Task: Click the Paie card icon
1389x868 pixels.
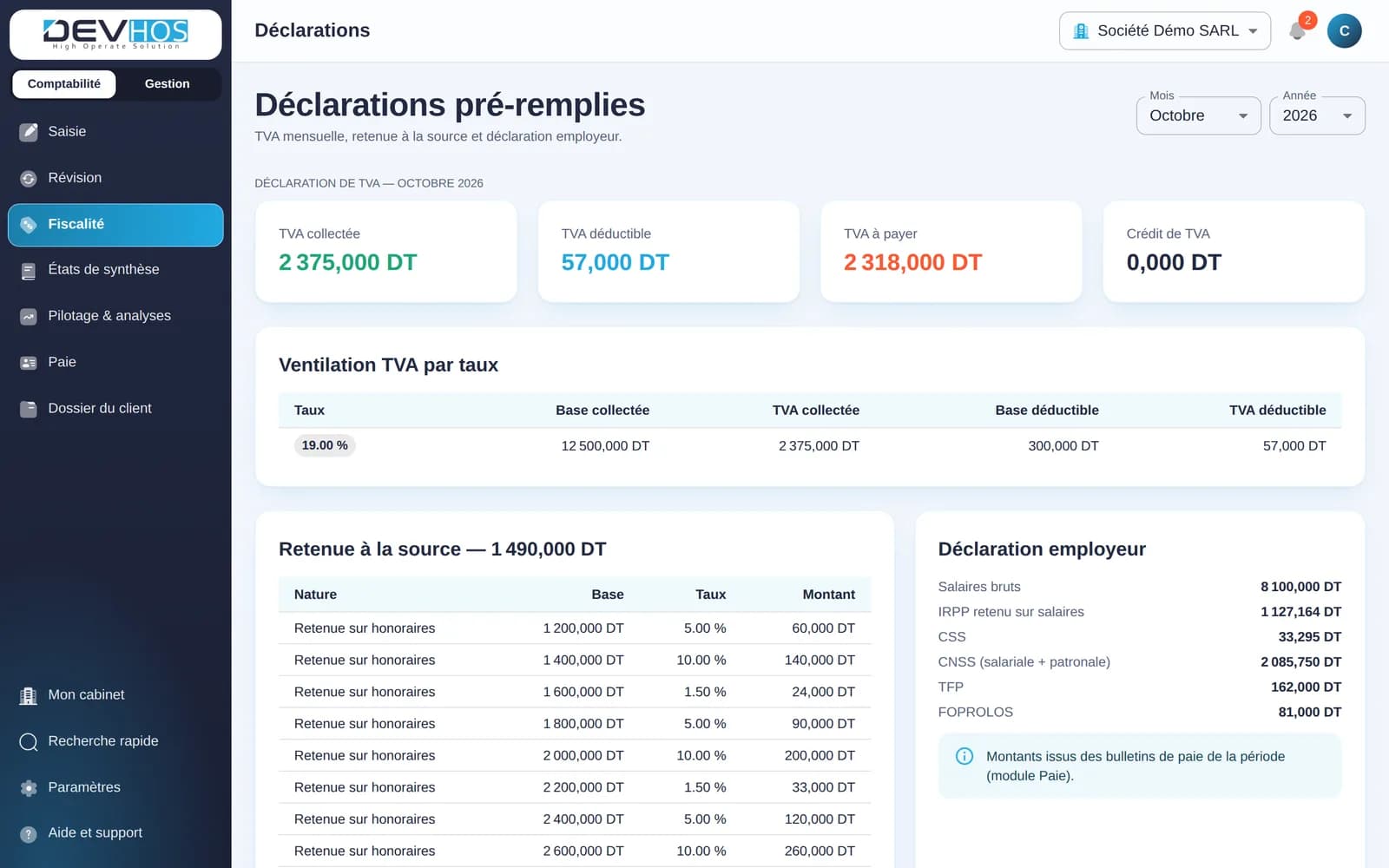Action: pyautogui.click(x=29, y=363)
